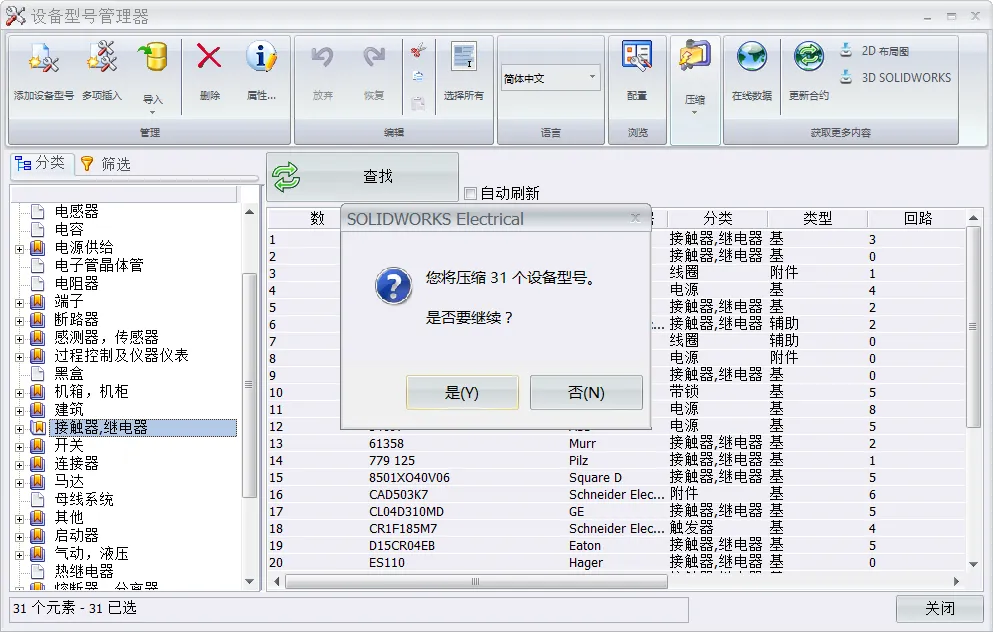This screenshot has width=993, height=632.
Task: Select the 电感器 tree item
Action: [x=77, y=212]
